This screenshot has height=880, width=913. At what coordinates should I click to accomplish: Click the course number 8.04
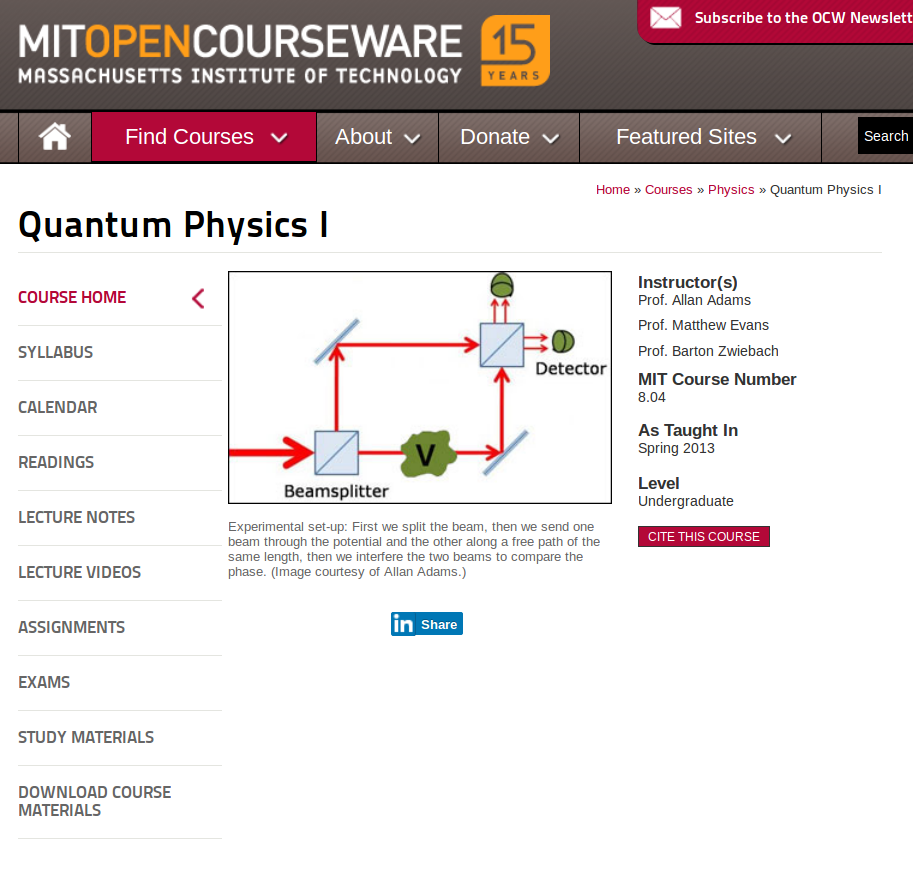point(652,397)
